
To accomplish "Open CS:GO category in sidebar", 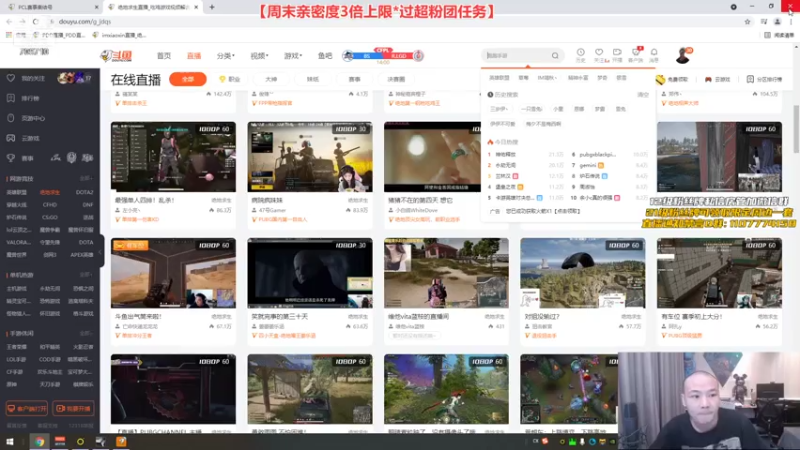I will pyautogui.click(x=49, y=217).
